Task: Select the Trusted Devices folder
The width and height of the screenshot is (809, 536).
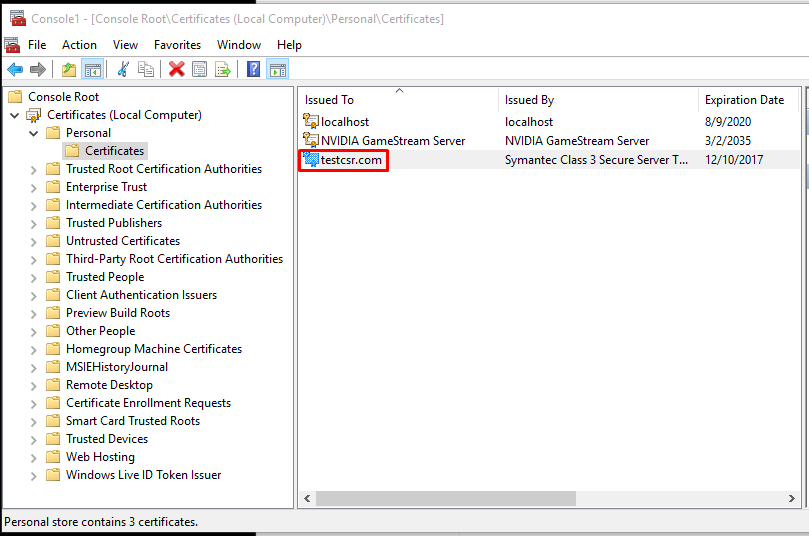Action: 97,439
